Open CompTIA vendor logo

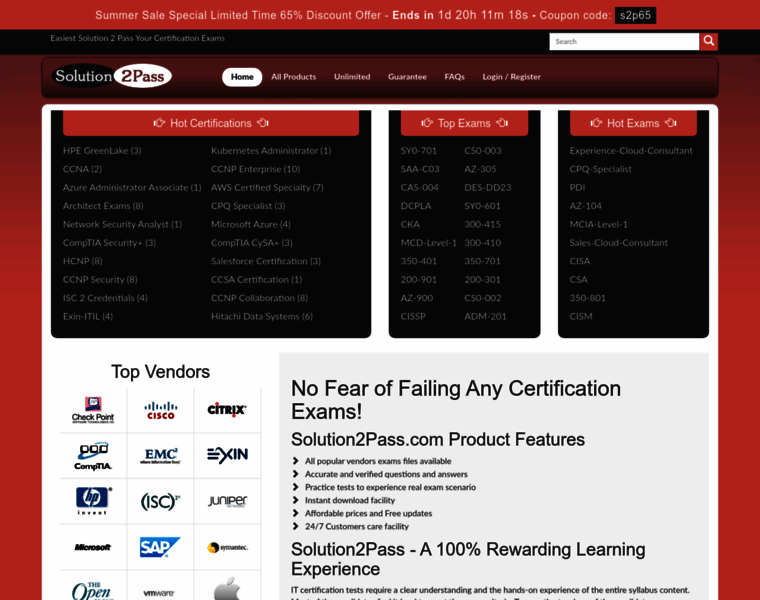click(93, 456)
